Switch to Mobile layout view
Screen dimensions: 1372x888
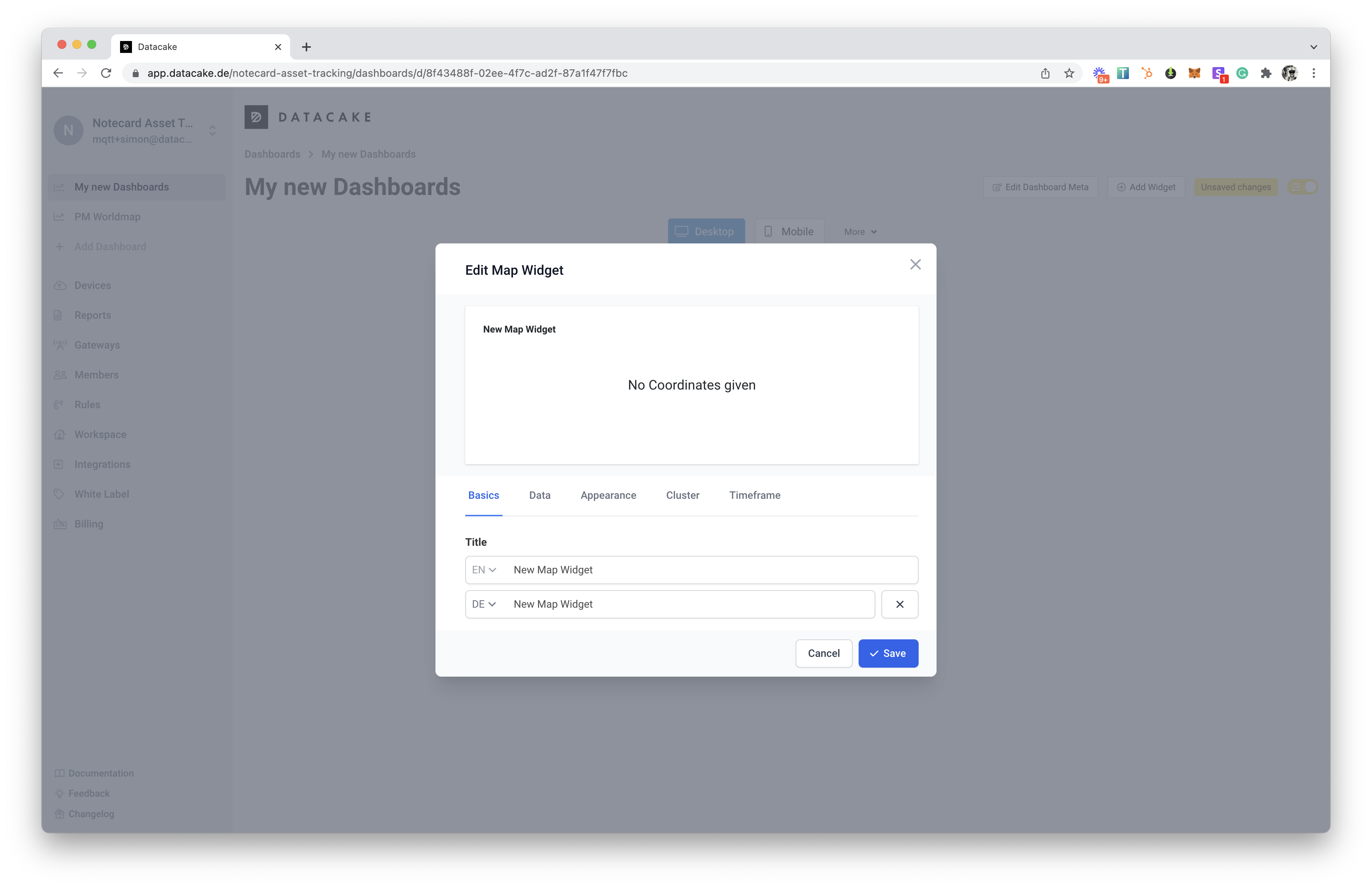[789, 231]
